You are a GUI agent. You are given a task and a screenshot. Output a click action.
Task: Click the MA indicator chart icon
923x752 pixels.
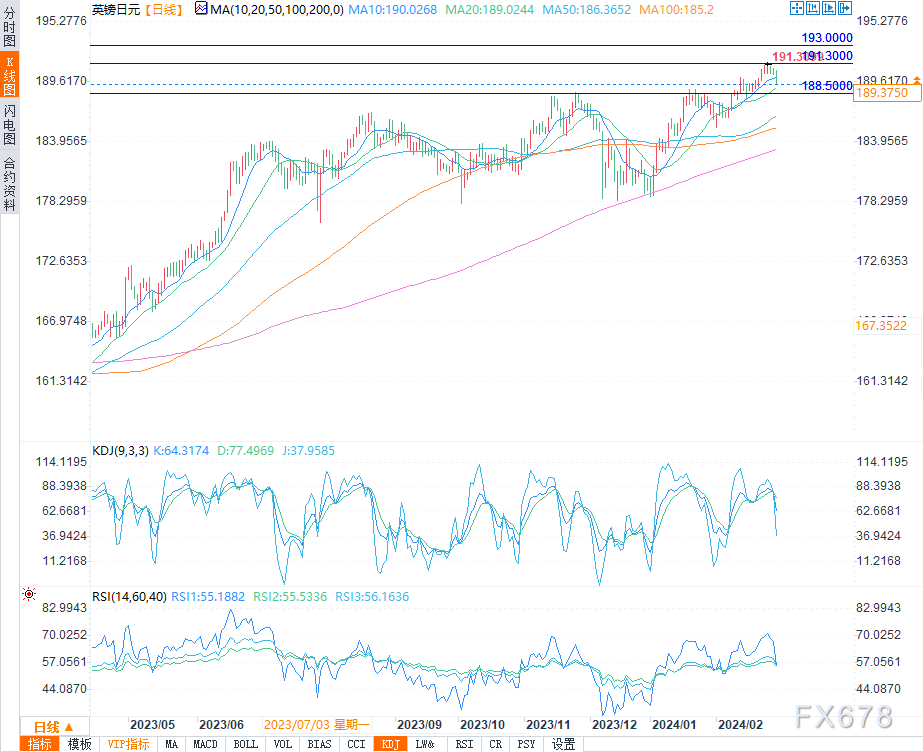tap(201, 9)
